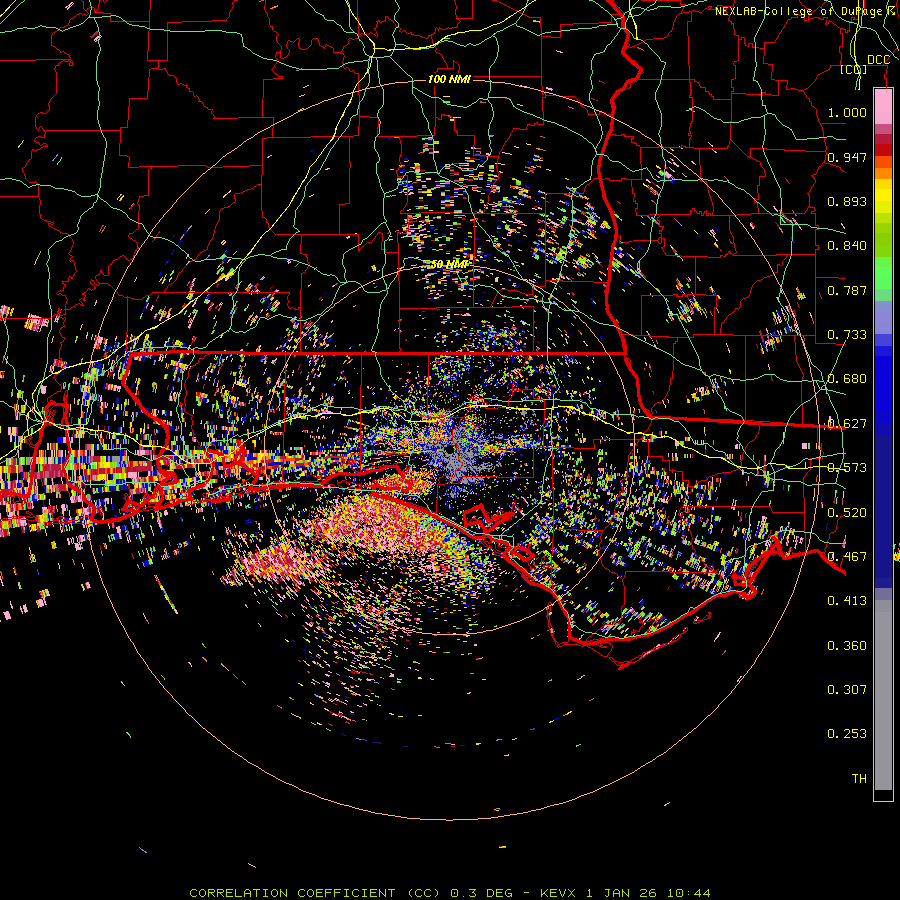900x900 pixels.
Task: Click the 0.627 scale value
Action: tap(847, 423)
